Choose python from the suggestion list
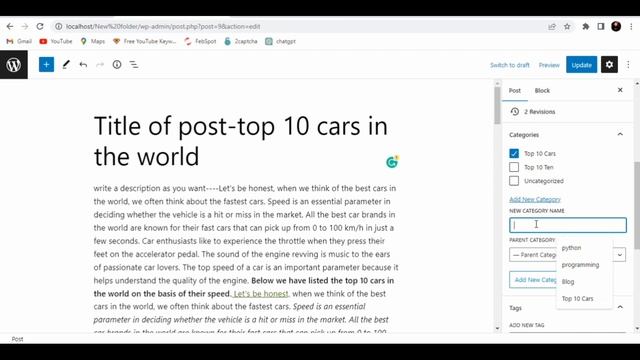The width and height of the screenshot is (640, 360). [x=571, y=248]
